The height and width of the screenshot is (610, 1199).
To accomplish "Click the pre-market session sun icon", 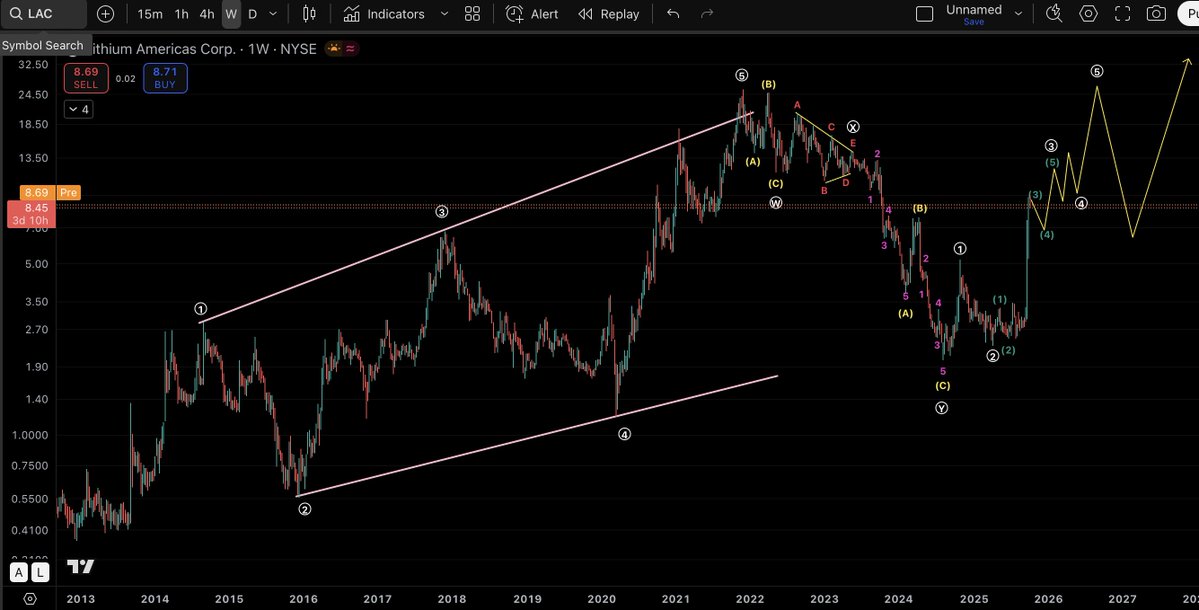I will pyautogui.click(x=334, y=48).
